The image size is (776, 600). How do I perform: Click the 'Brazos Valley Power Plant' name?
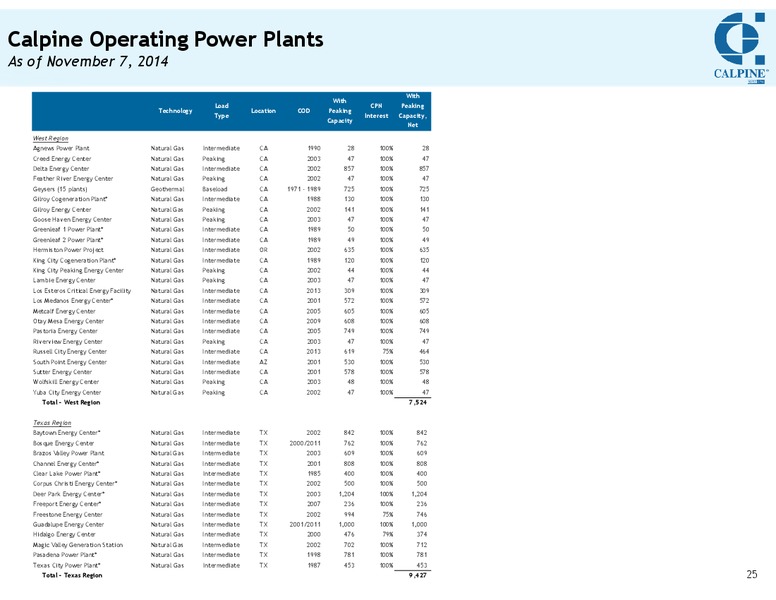click(68, 453)
